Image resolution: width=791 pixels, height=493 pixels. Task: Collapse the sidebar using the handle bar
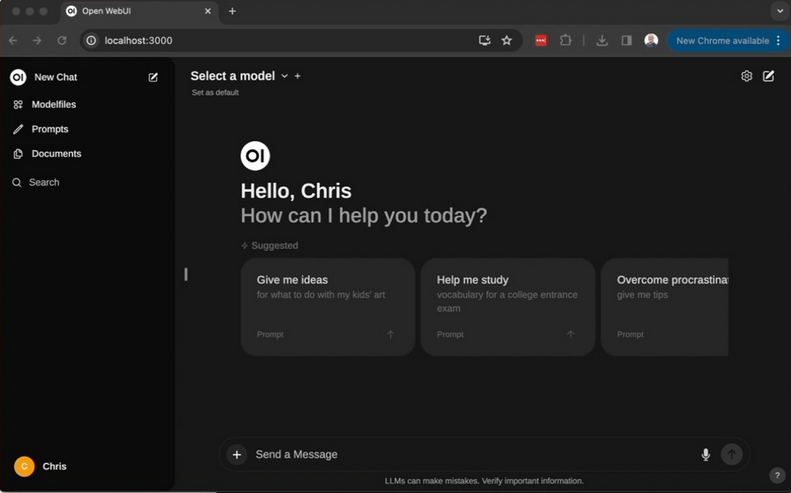click(x=186, y=274)
